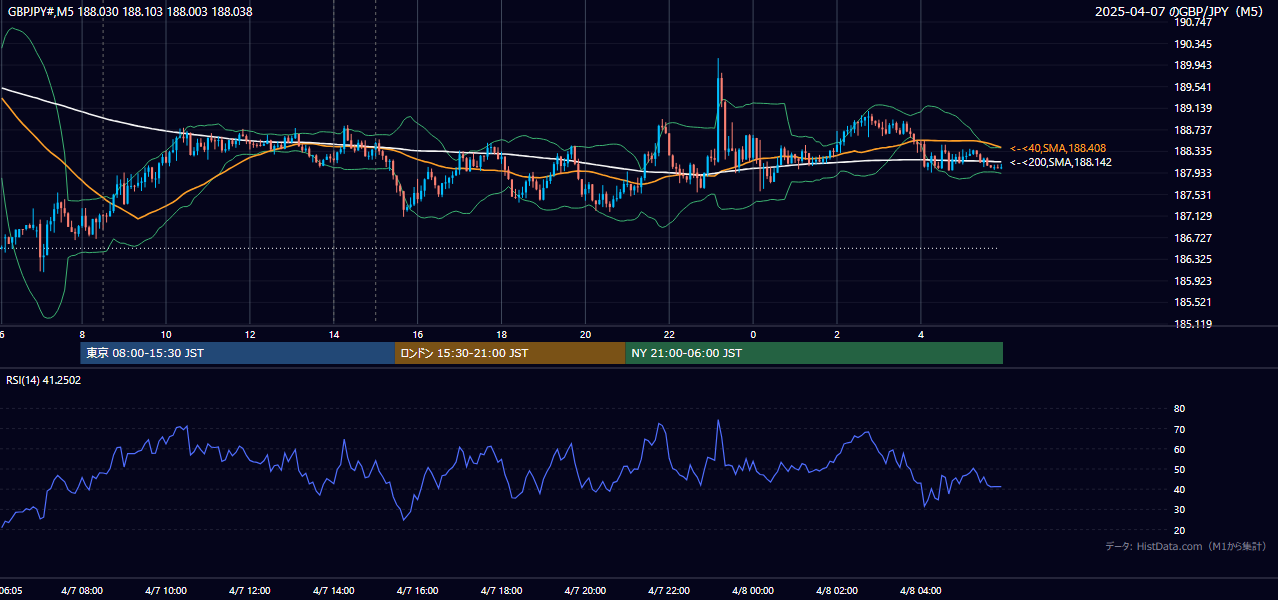Click the 4/7 10:00 date label
Screen dimensions: 1278x600
point(166,591)
